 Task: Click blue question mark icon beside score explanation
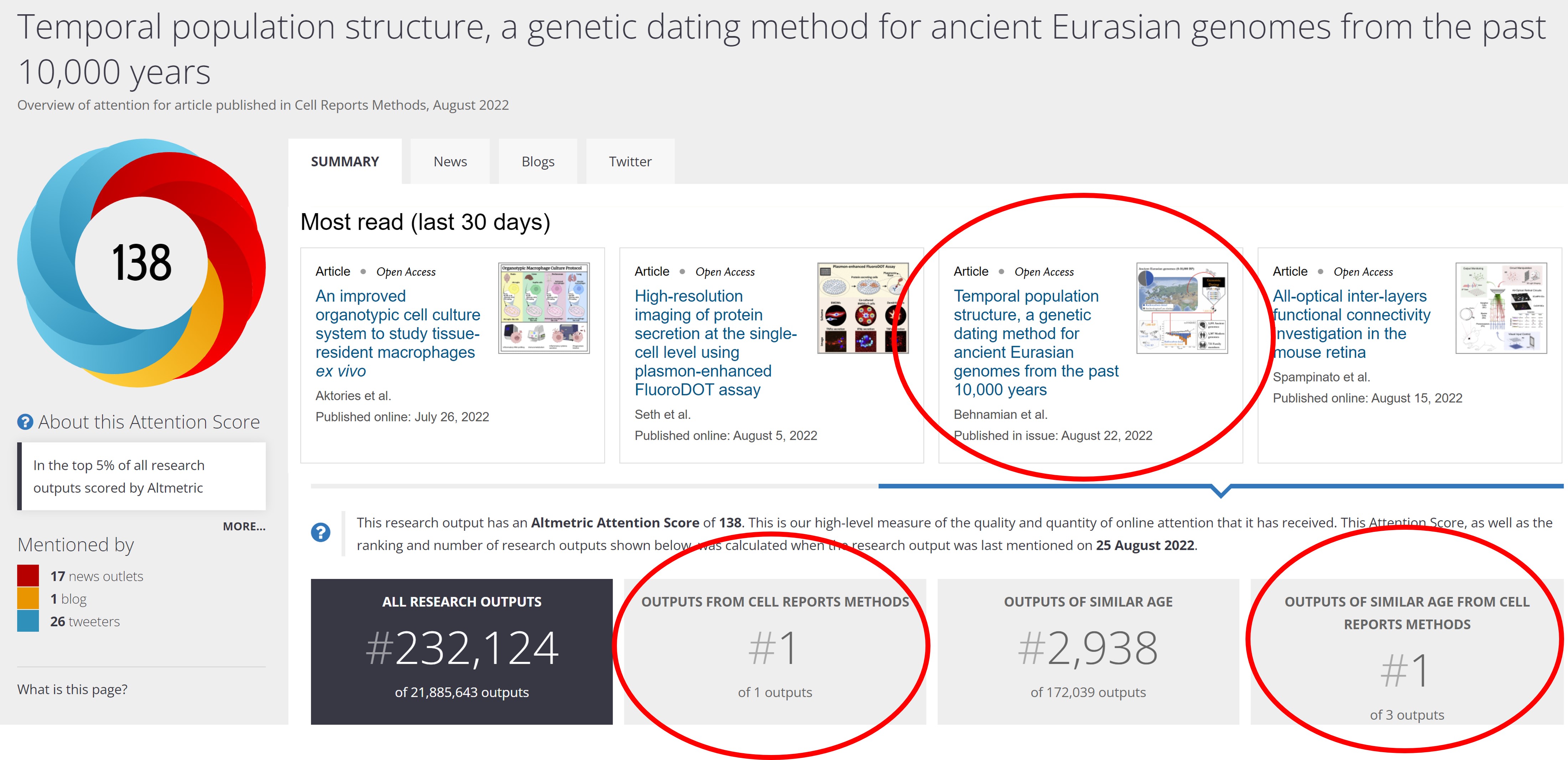click(x=321, y=532)
